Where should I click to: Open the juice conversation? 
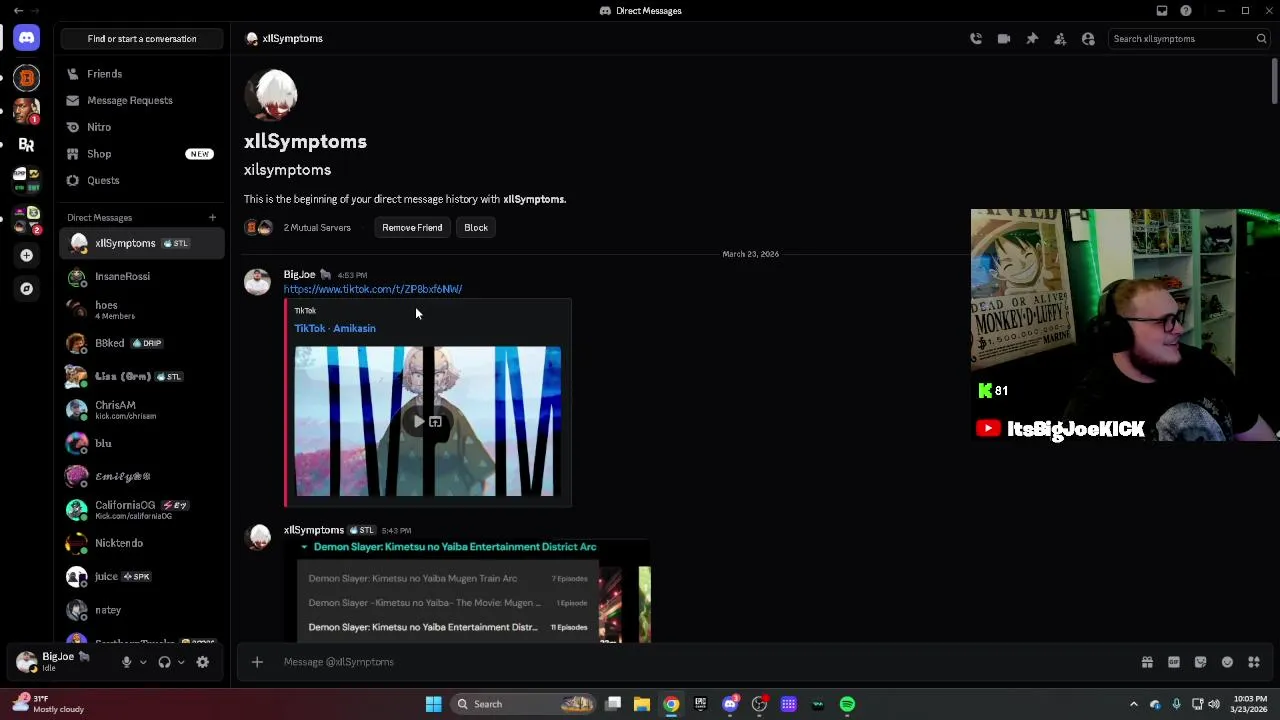142,576
